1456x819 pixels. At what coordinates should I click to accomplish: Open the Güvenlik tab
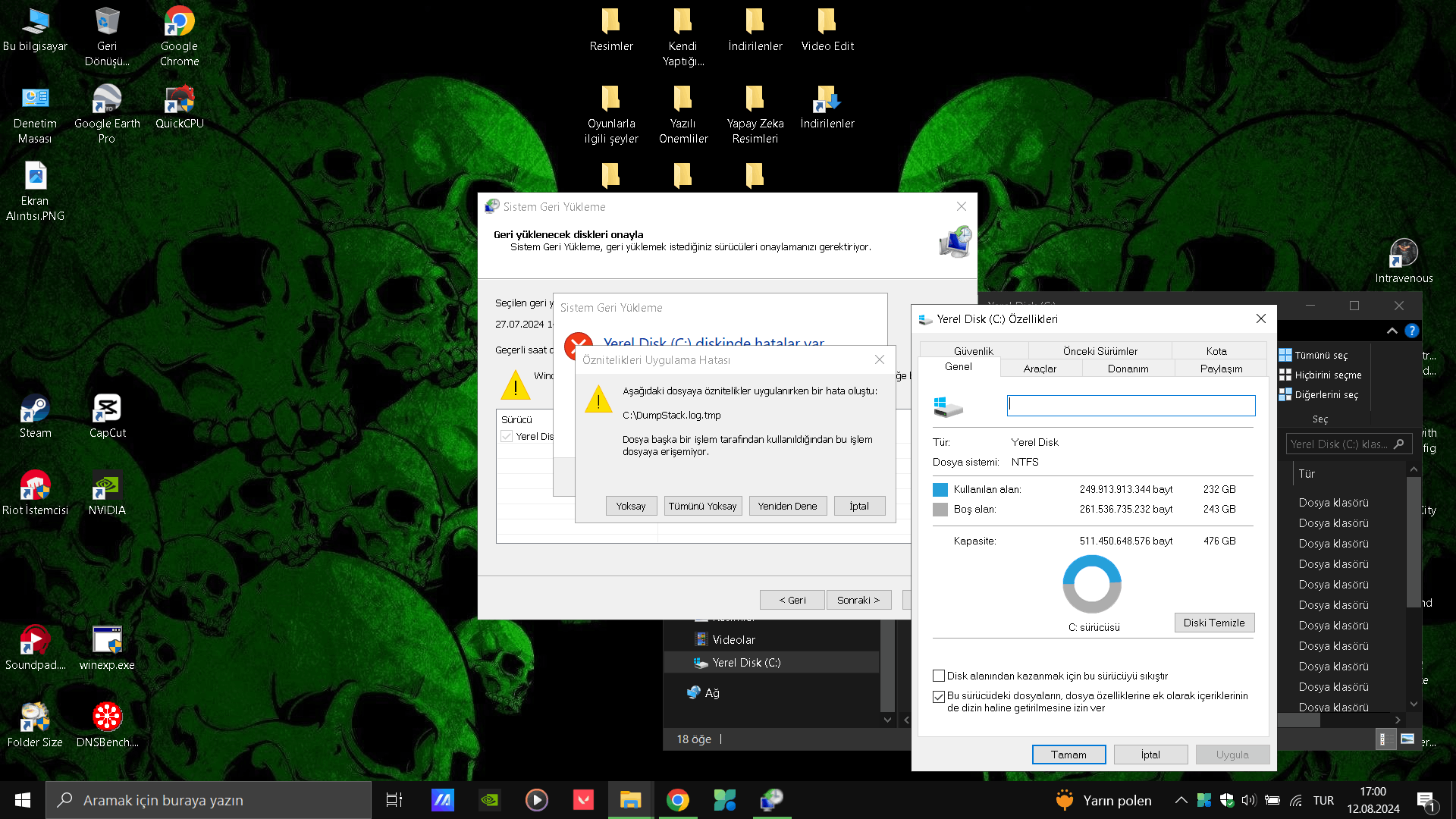click(973, 351)
